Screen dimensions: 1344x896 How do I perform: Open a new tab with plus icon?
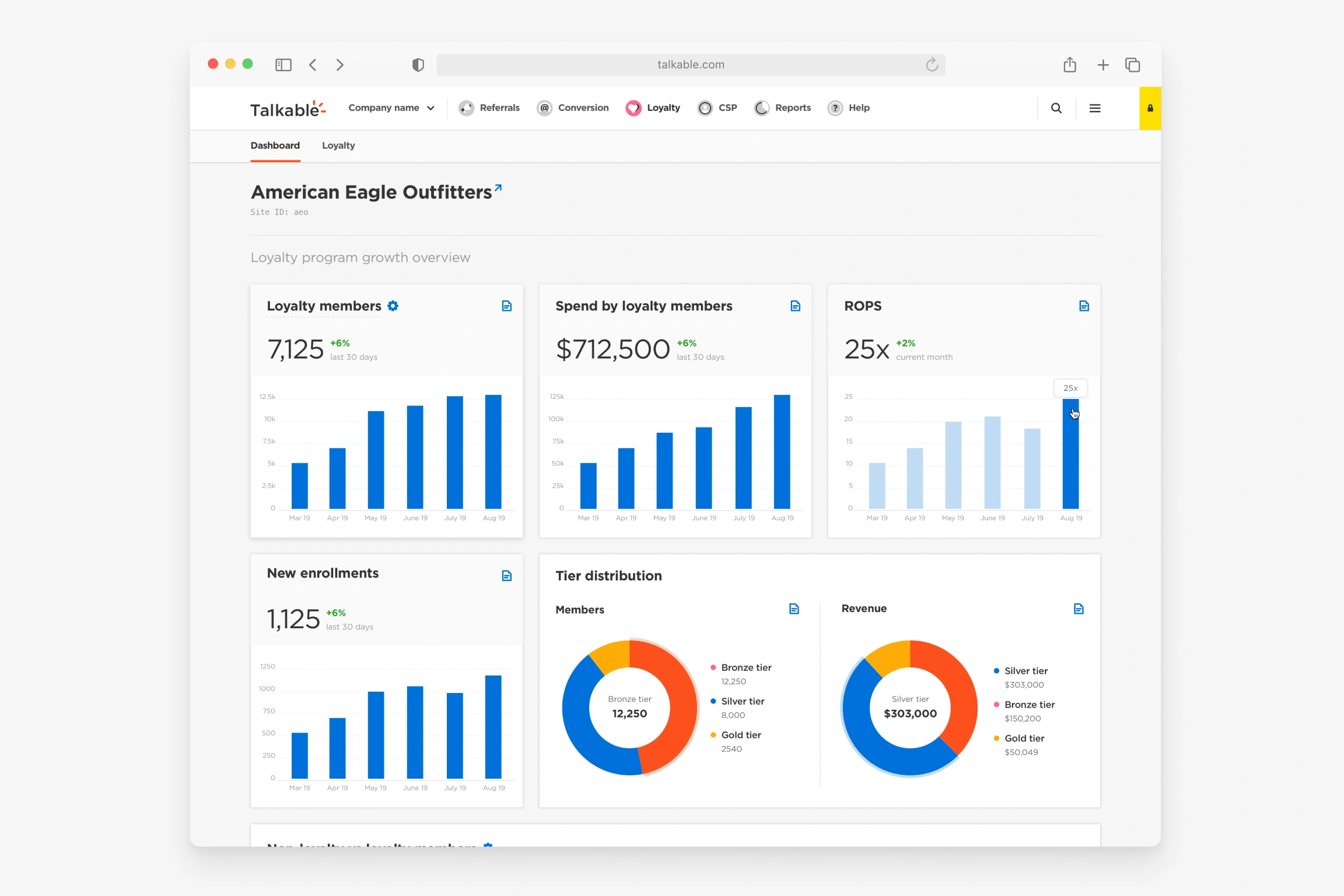(x=1102, y=65)
